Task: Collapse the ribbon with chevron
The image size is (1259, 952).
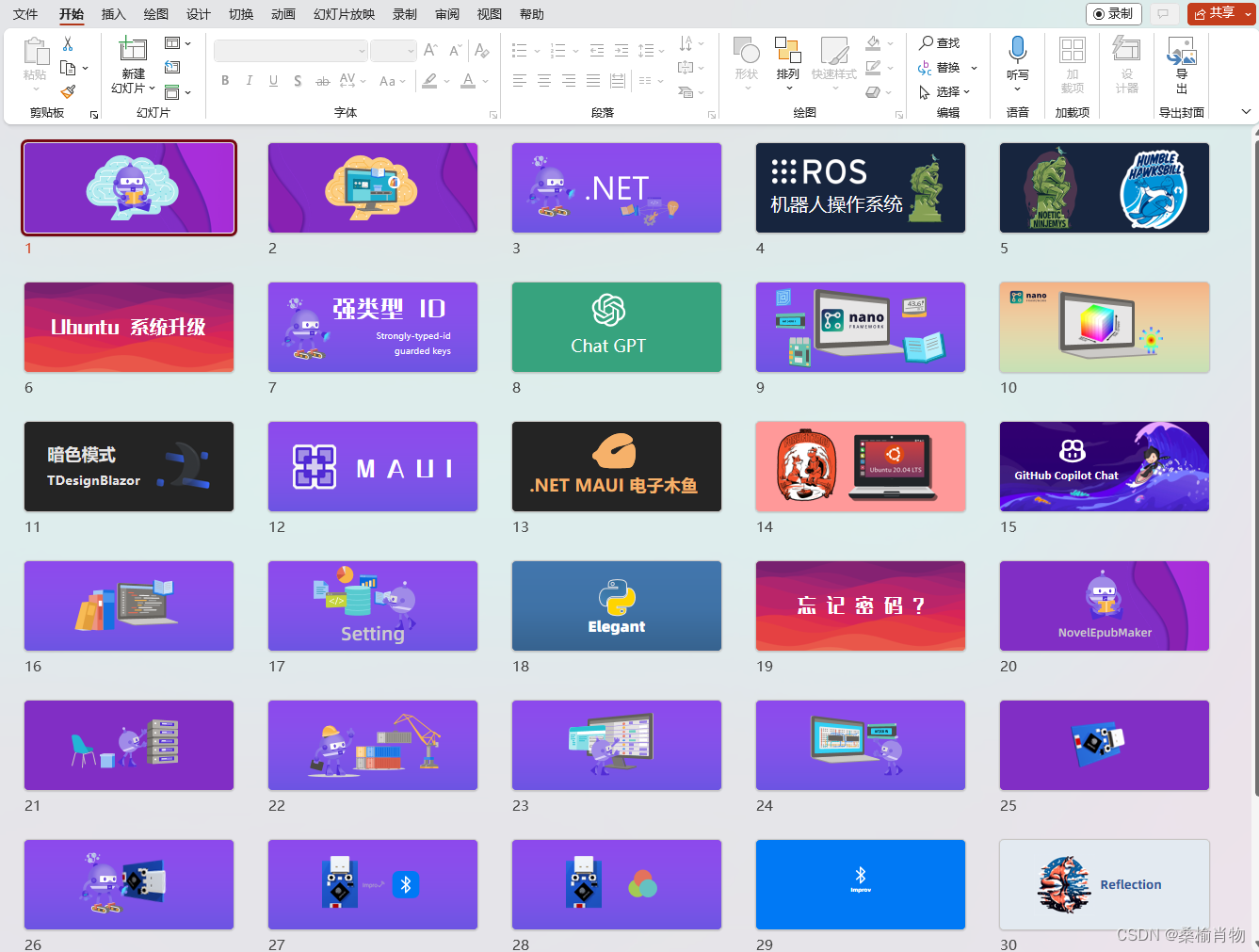Action: click(x=1246, y=112)
